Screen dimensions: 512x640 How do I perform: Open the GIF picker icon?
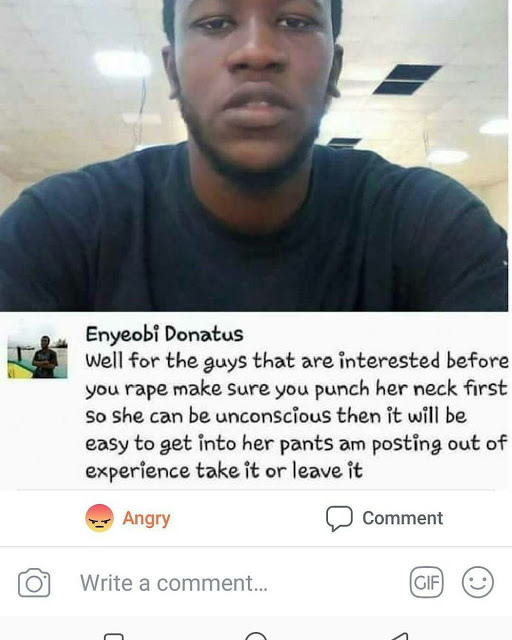click(x=426, y=582)
